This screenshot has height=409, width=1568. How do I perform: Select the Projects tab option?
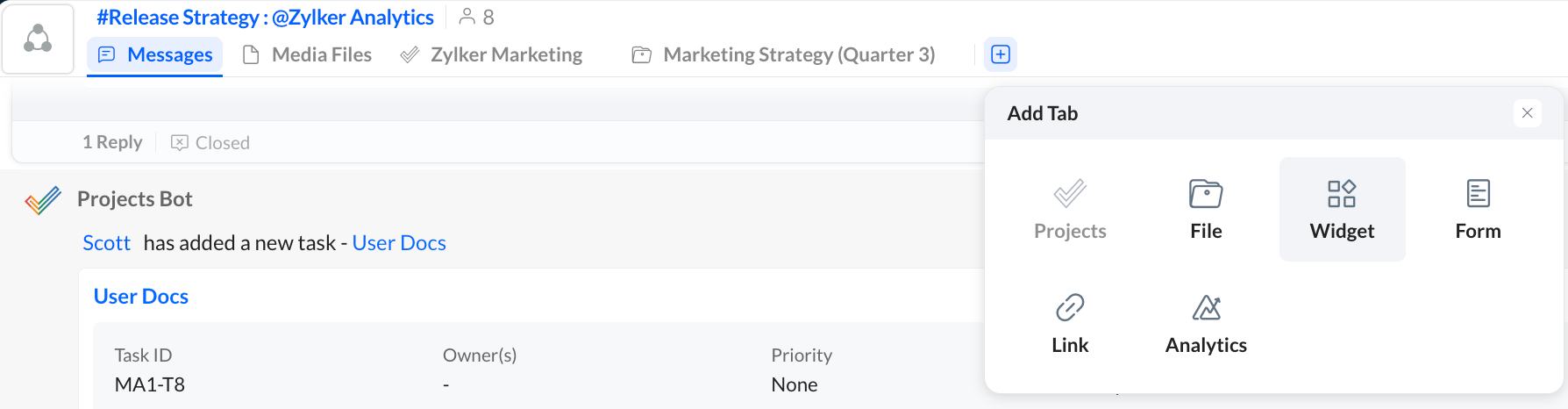(x=1070, y=209)
